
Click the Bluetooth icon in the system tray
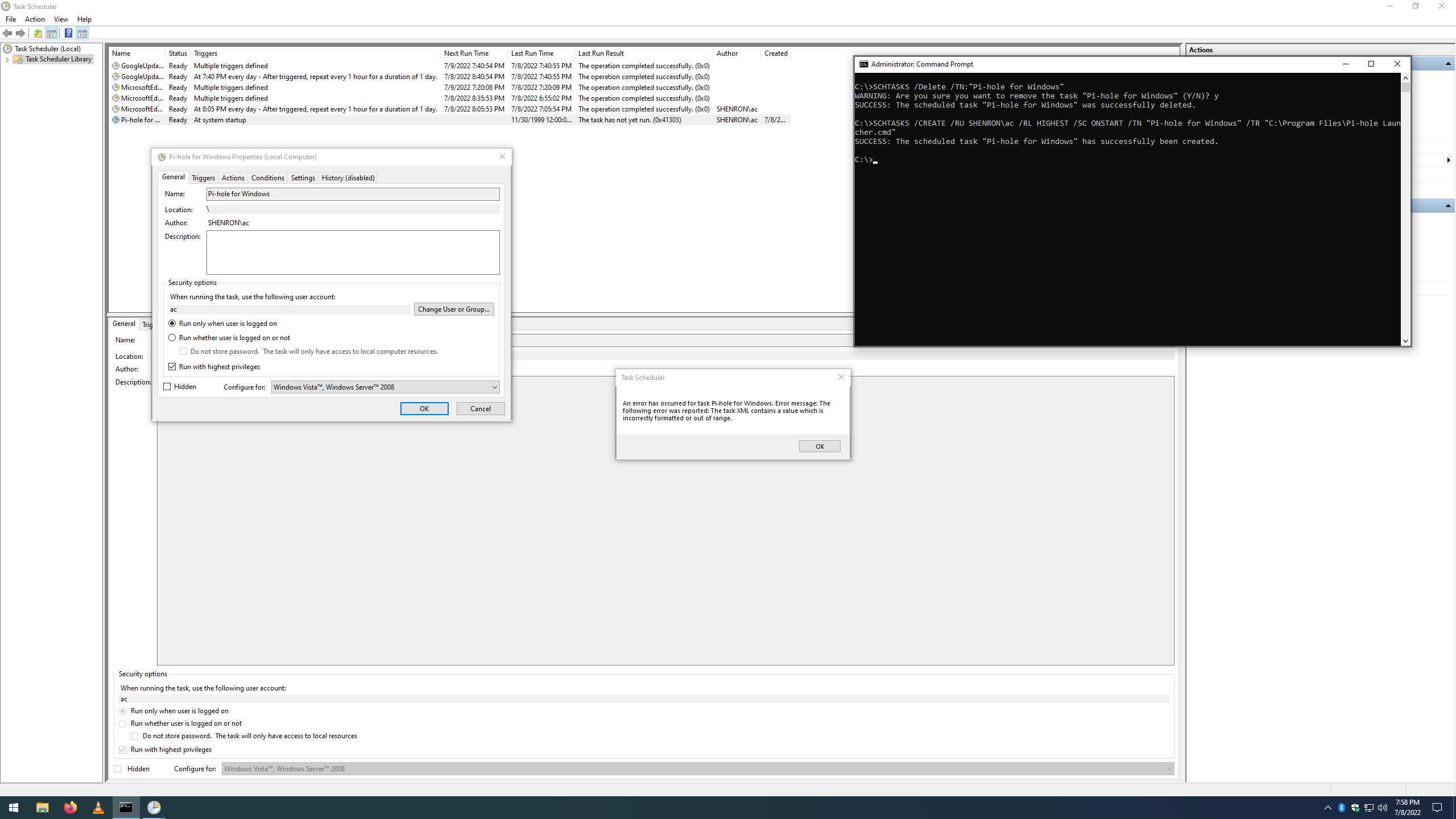(1341, 807)
